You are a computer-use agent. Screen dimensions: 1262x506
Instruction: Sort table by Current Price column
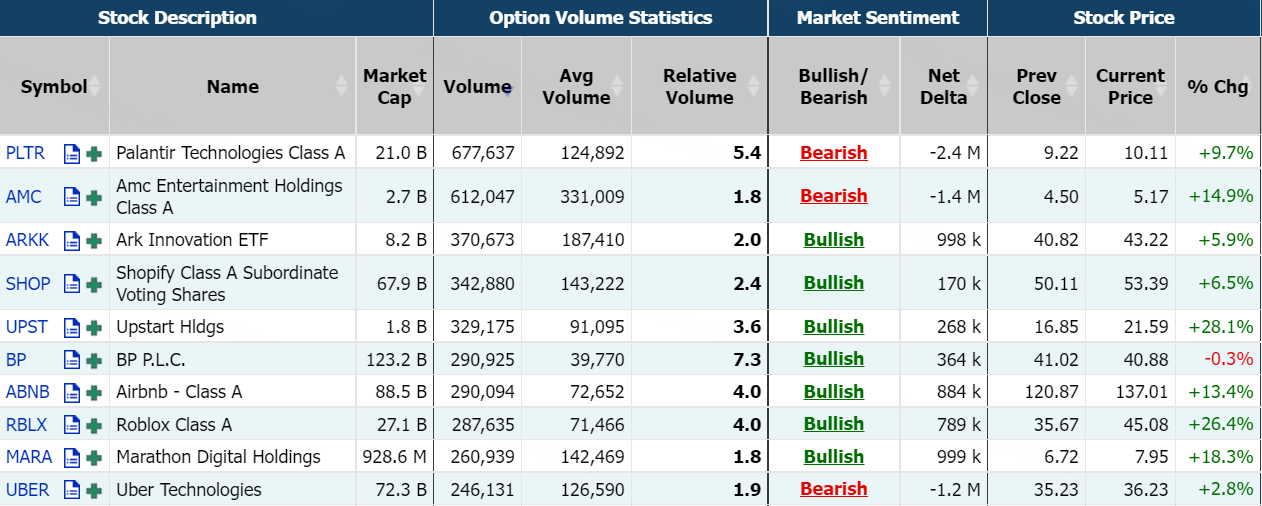point(1130,87)
